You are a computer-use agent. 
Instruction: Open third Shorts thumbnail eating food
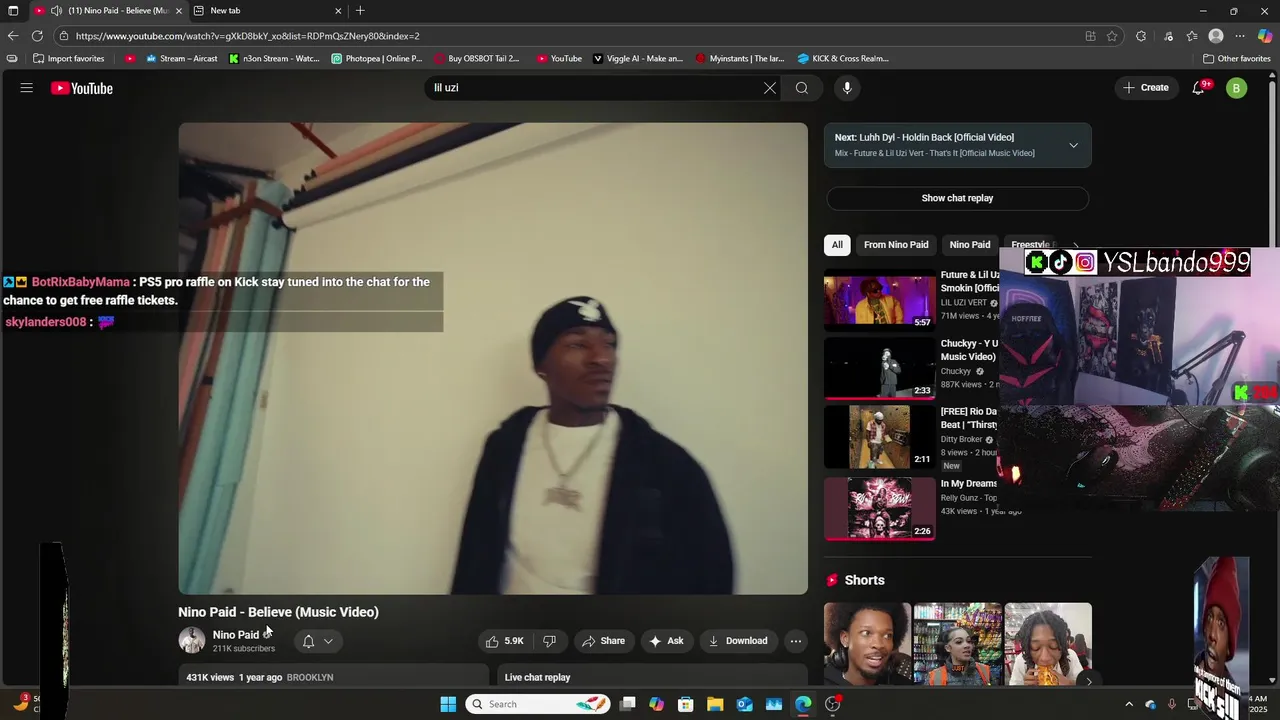(x=1048, y=643)
